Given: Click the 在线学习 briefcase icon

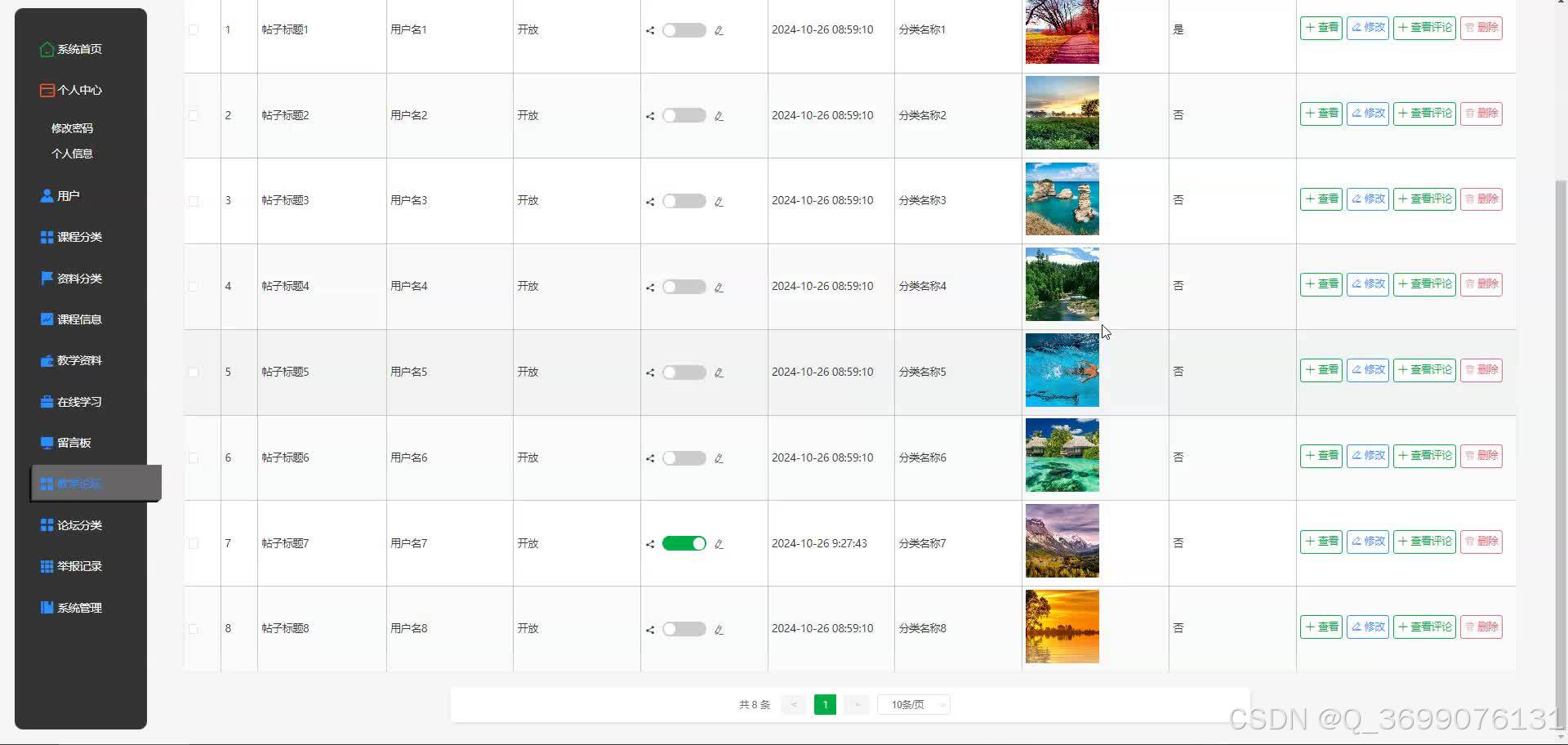Looking at the screenshot, I should point(47,402).
